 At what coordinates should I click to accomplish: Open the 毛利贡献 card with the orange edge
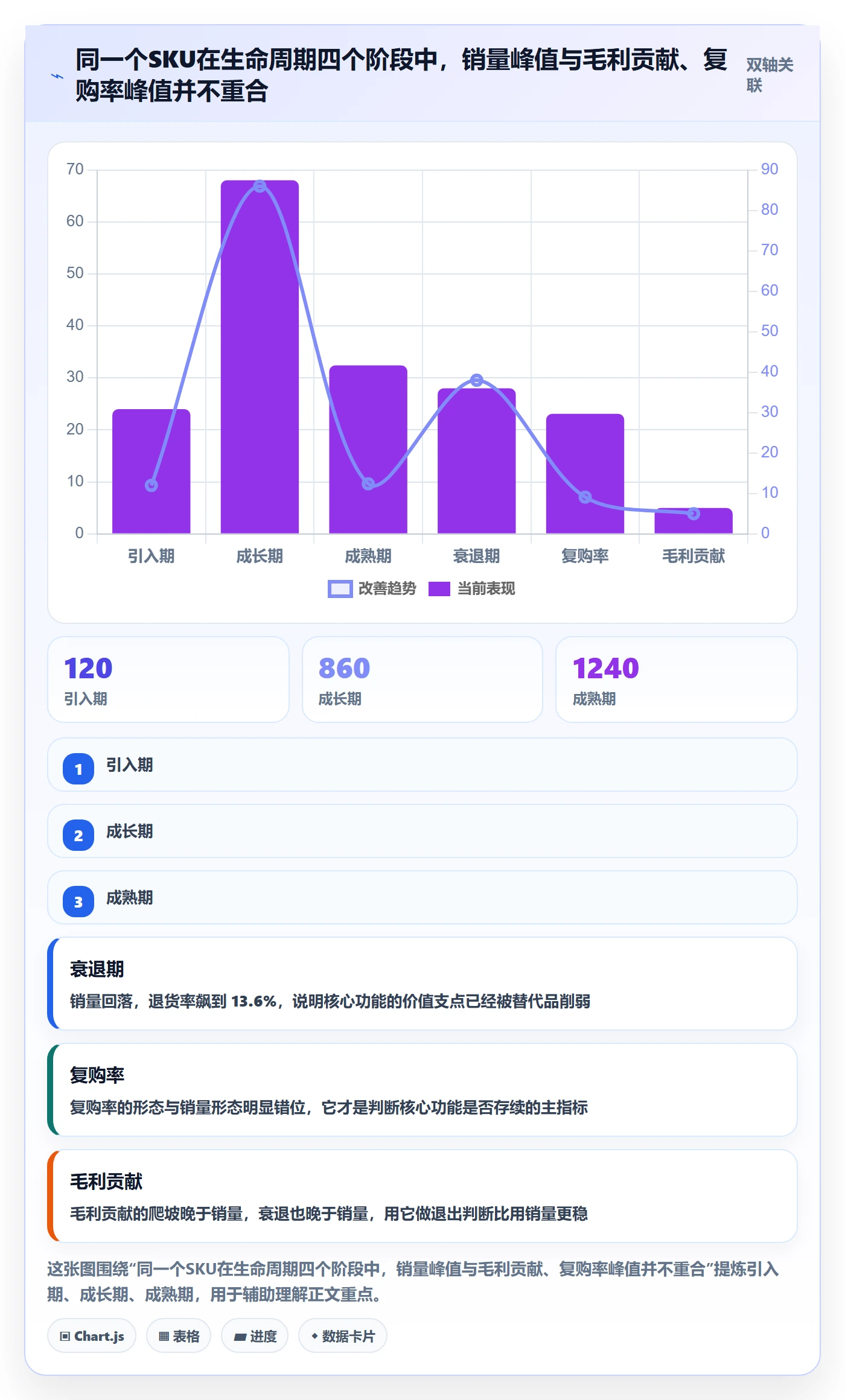[422, 1196]
